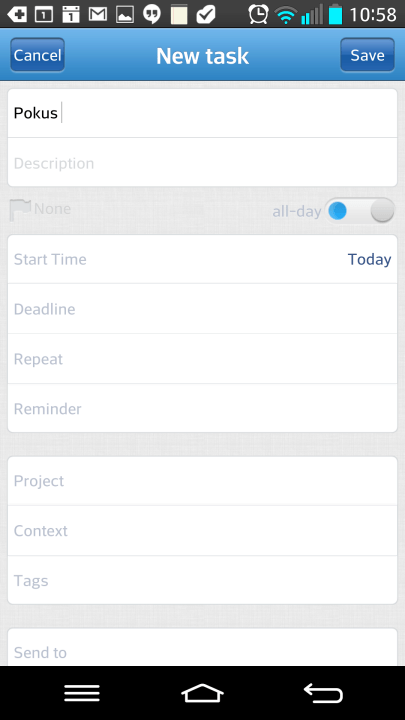
Task: Tap the Hangouts quote notification icon
Action: point(152,14)
